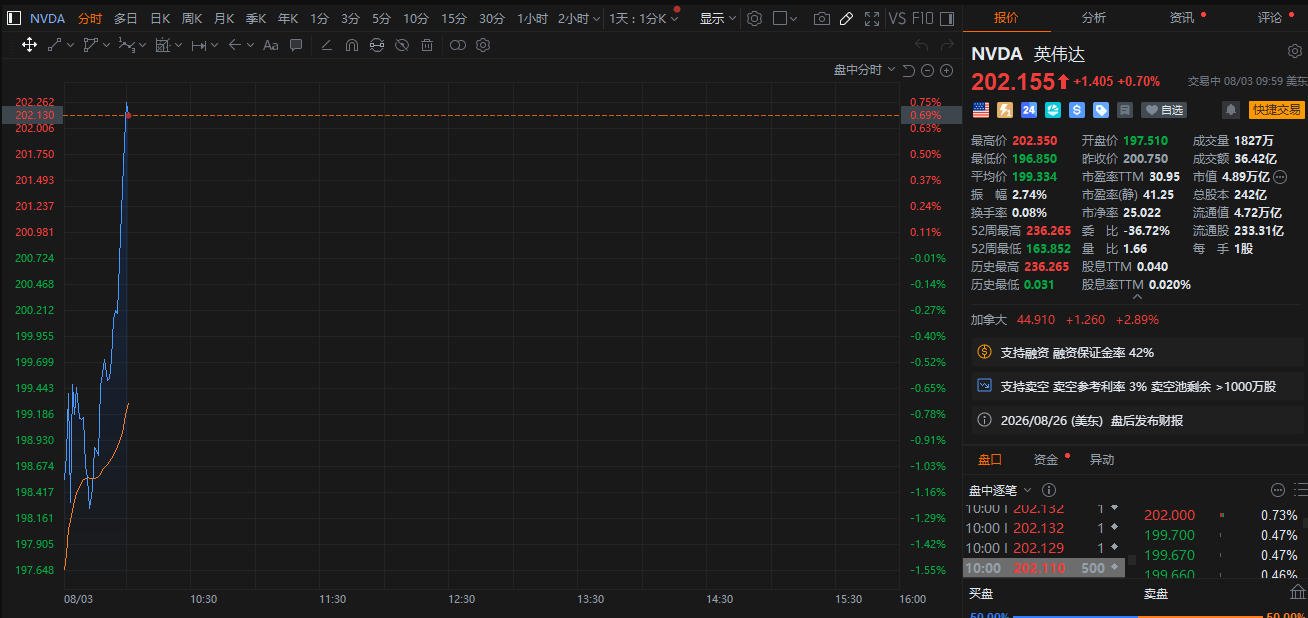Click the 24-hour trading badge icon
This screenshot has width=1308, height=618.
(x=1029, y=110)
